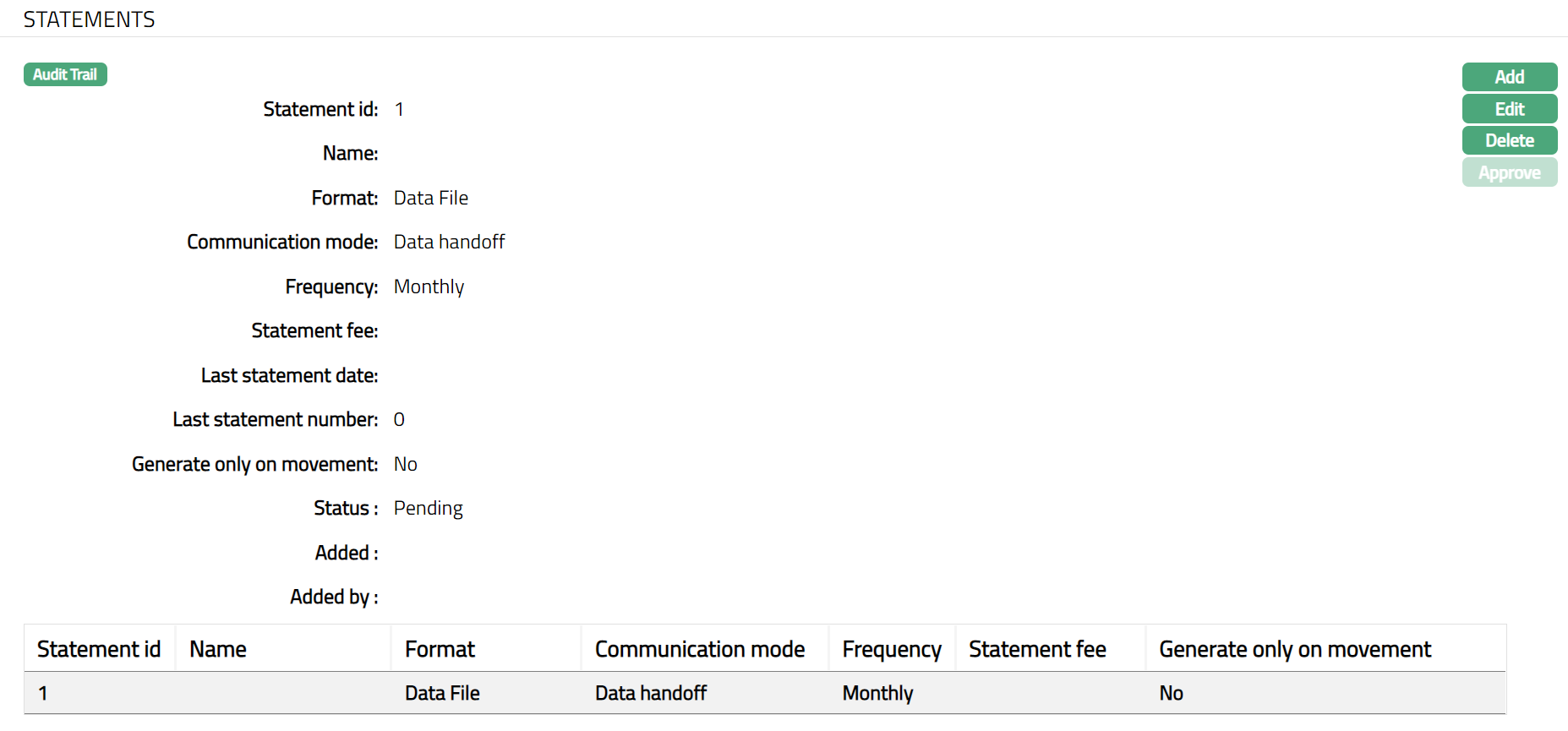Viewport: 1568px width, 731px height.
Task: Click Monthly cell in table row
Action: tap(877, 693)
